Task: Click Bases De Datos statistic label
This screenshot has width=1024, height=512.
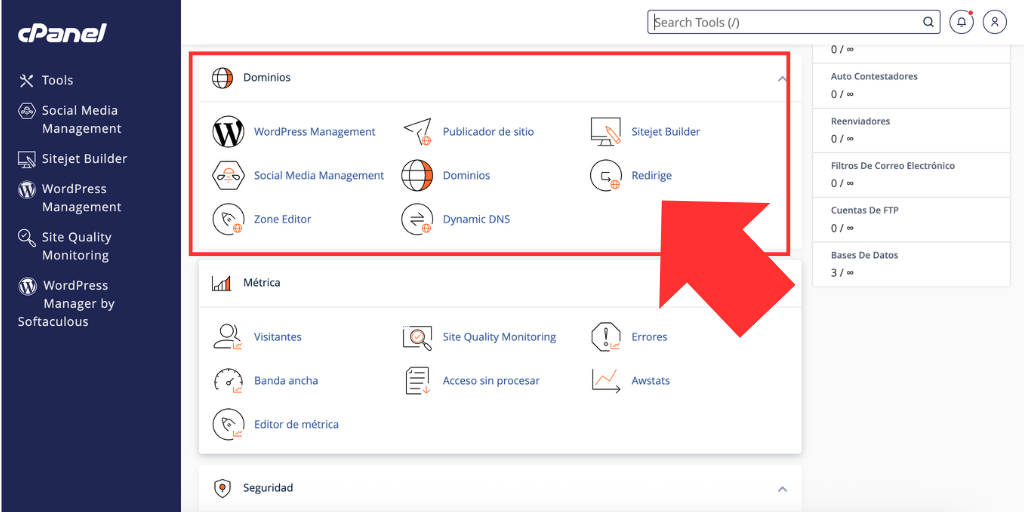Action: 864,255
